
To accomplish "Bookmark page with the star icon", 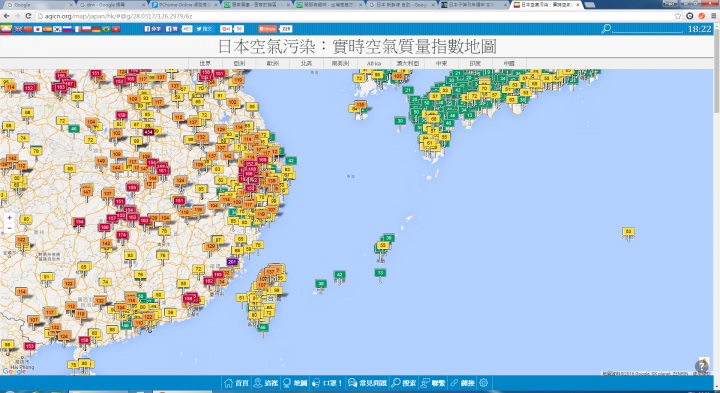I will (678, 16).
